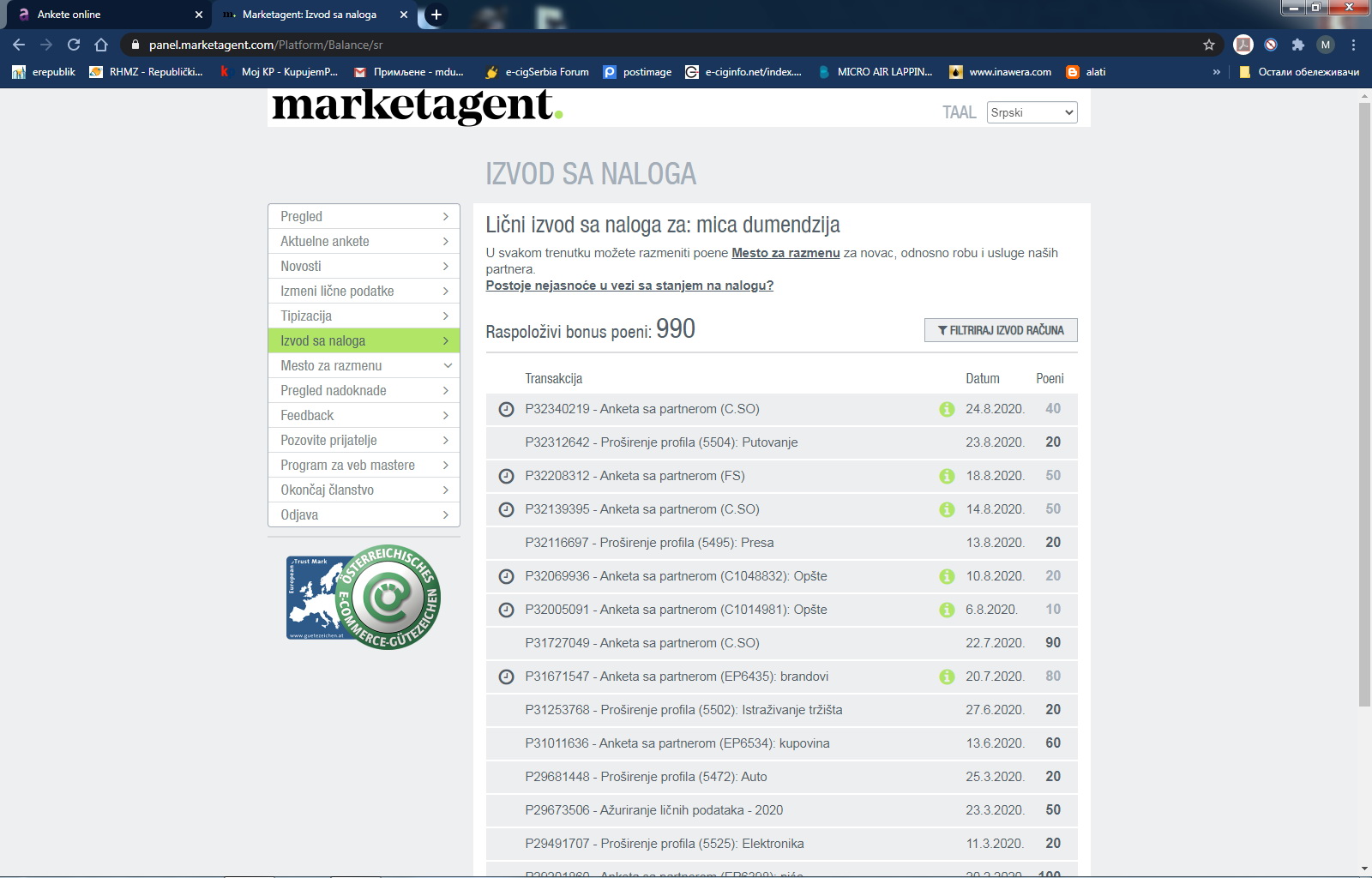Open Aktuelne ankete in sidebar

pos(364,241)
